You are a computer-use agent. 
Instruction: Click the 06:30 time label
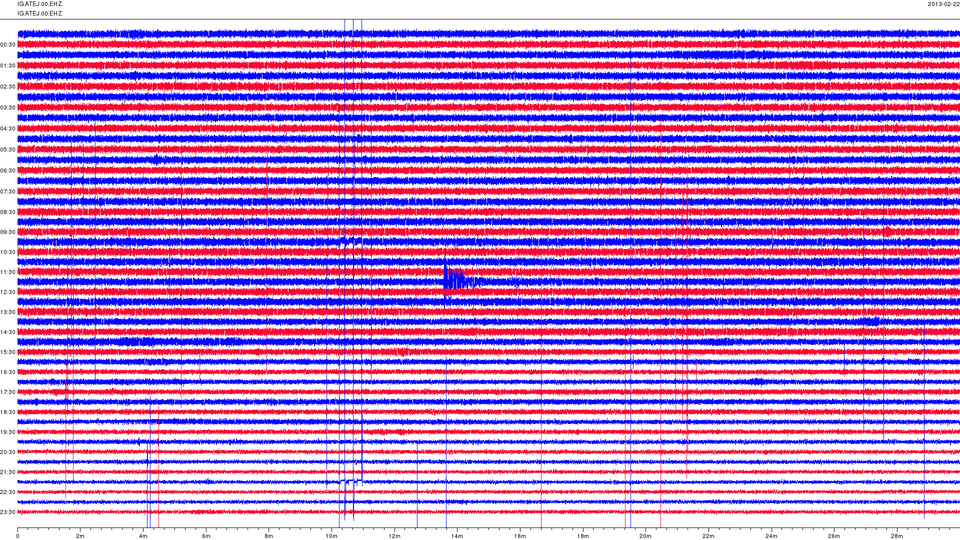(8, 170)
